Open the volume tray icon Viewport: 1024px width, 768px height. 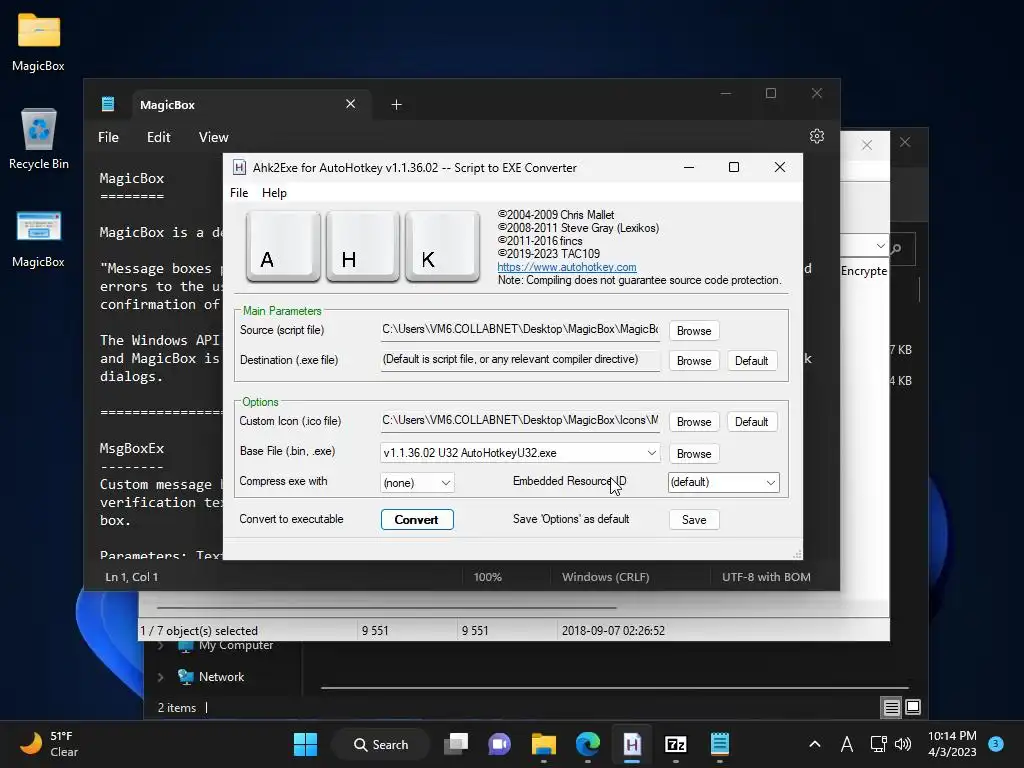[903, 744]
